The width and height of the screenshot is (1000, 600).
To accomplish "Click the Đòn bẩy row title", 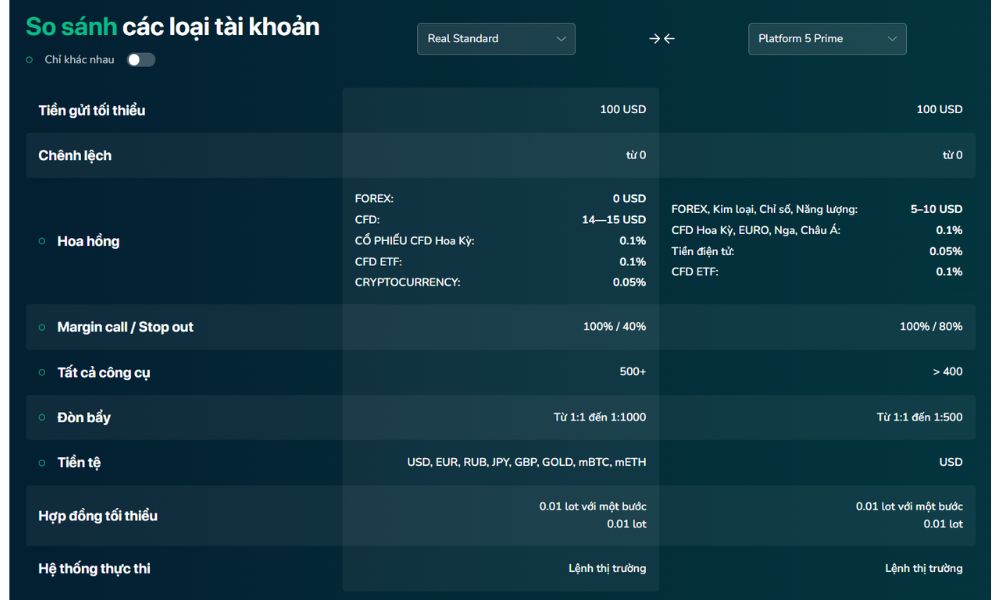I will click(x=84, y=417).
